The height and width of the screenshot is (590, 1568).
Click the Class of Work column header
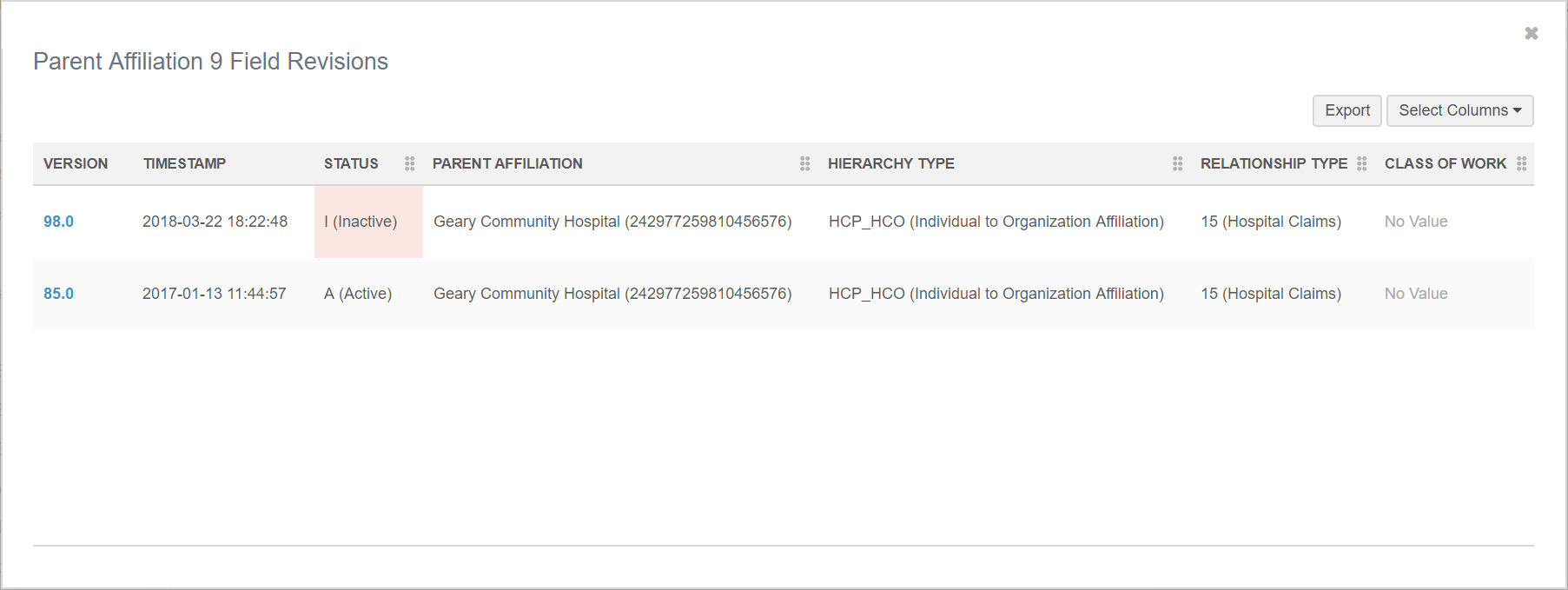click(x=1445, y=163)
